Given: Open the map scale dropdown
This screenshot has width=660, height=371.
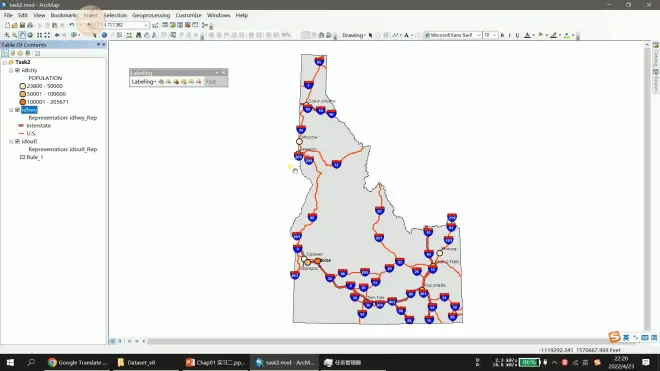Looking at the screenshot, I should [146, 25].
